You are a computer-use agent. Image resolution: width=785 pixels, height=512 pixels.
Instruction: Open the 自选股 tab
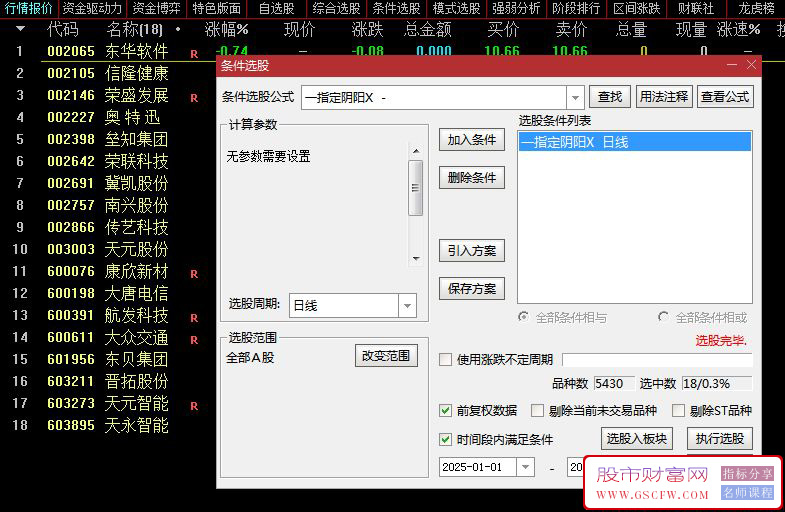[276, 9]
